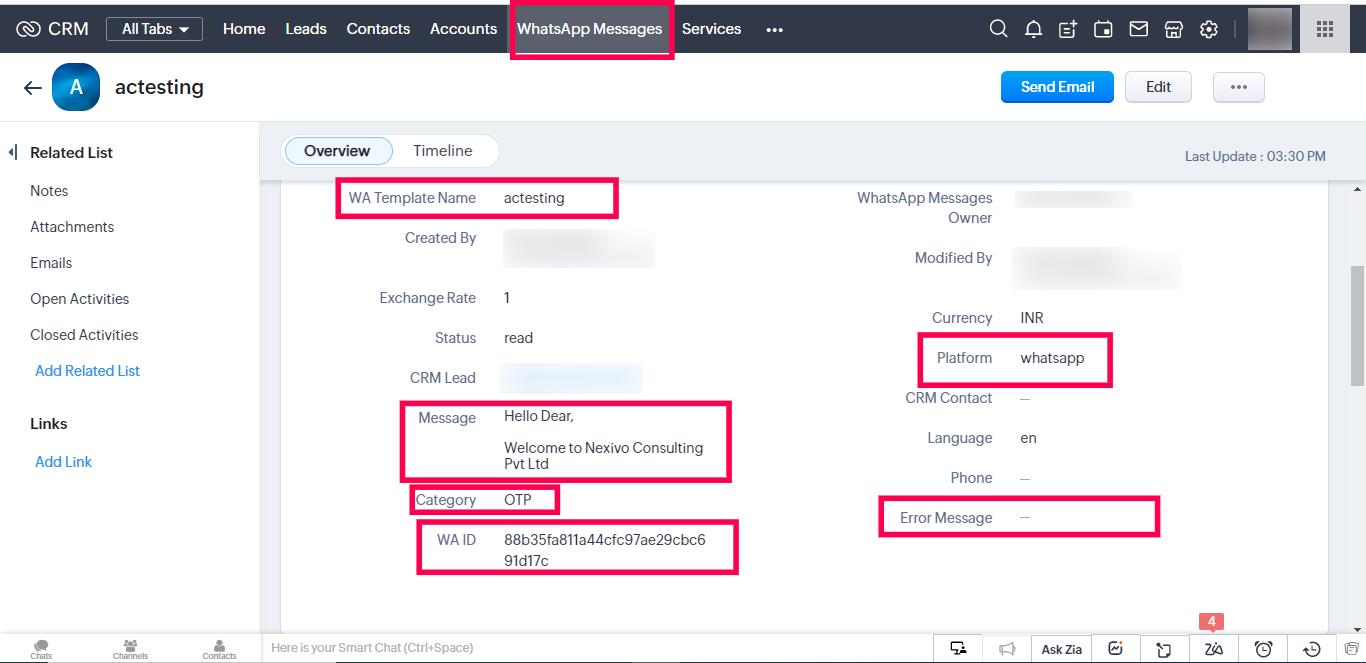The image size is (1366, 663).
Task: Click the Currency value INR
Action: click(1032, 318)
